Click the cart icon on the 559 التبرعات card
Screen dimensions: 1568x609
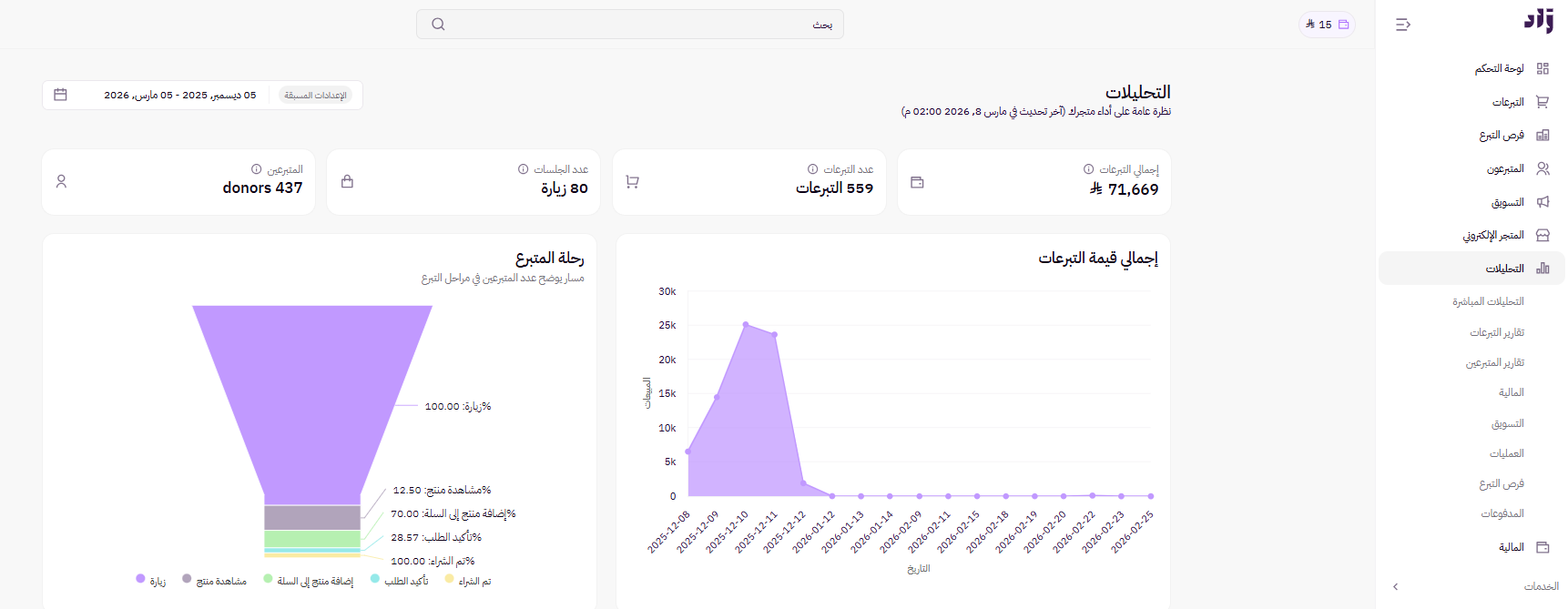tap(632, 182)
